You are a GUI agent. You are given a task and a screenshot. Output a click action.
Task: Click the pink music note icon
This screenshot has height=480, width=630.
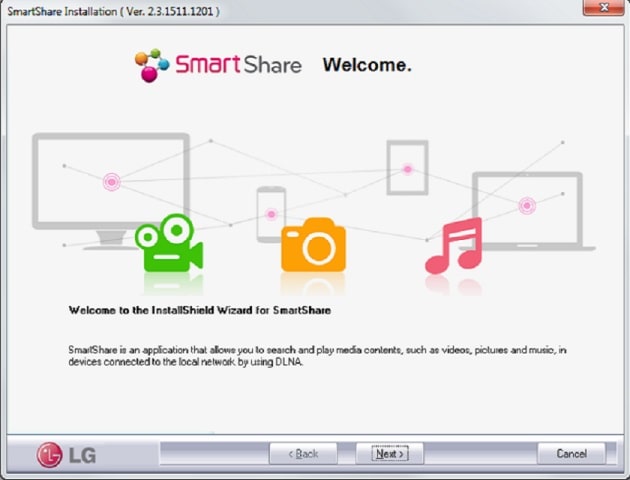point(453,246)
